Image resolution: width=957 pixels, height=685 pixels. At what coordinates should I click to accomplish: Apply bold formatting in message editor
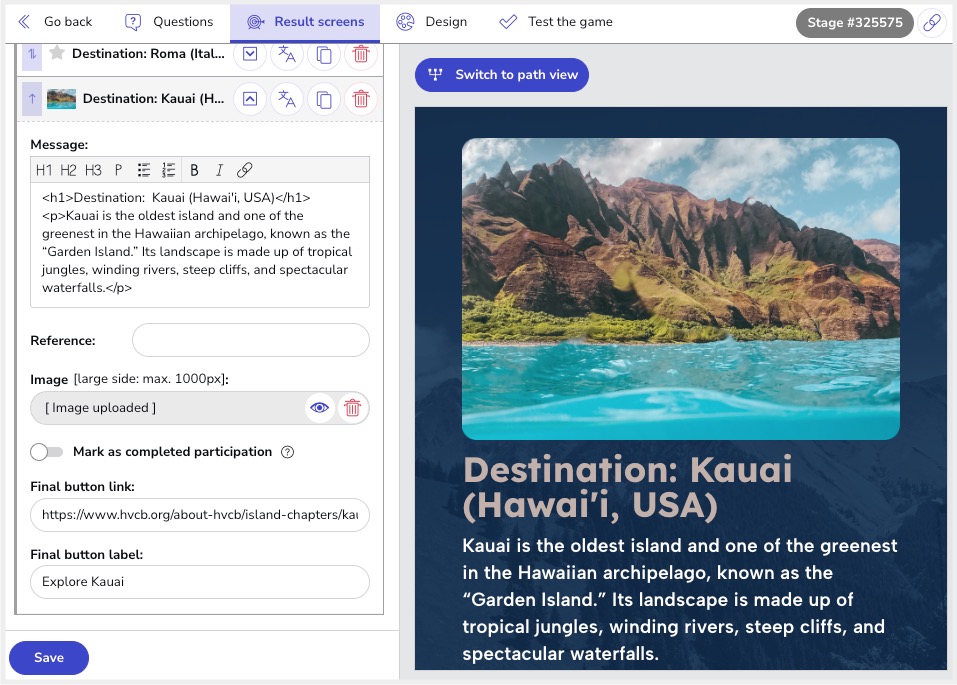195,170
